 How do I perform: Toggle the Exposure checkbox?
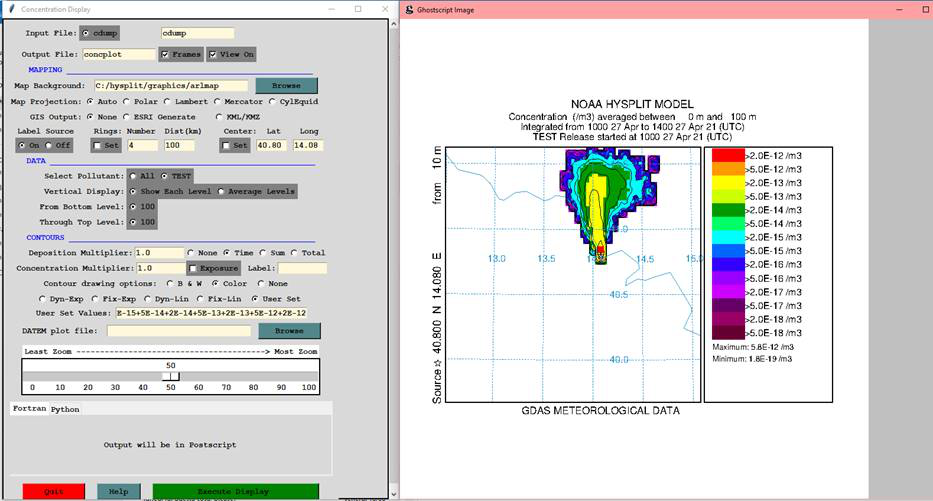[x=193, y=268]
